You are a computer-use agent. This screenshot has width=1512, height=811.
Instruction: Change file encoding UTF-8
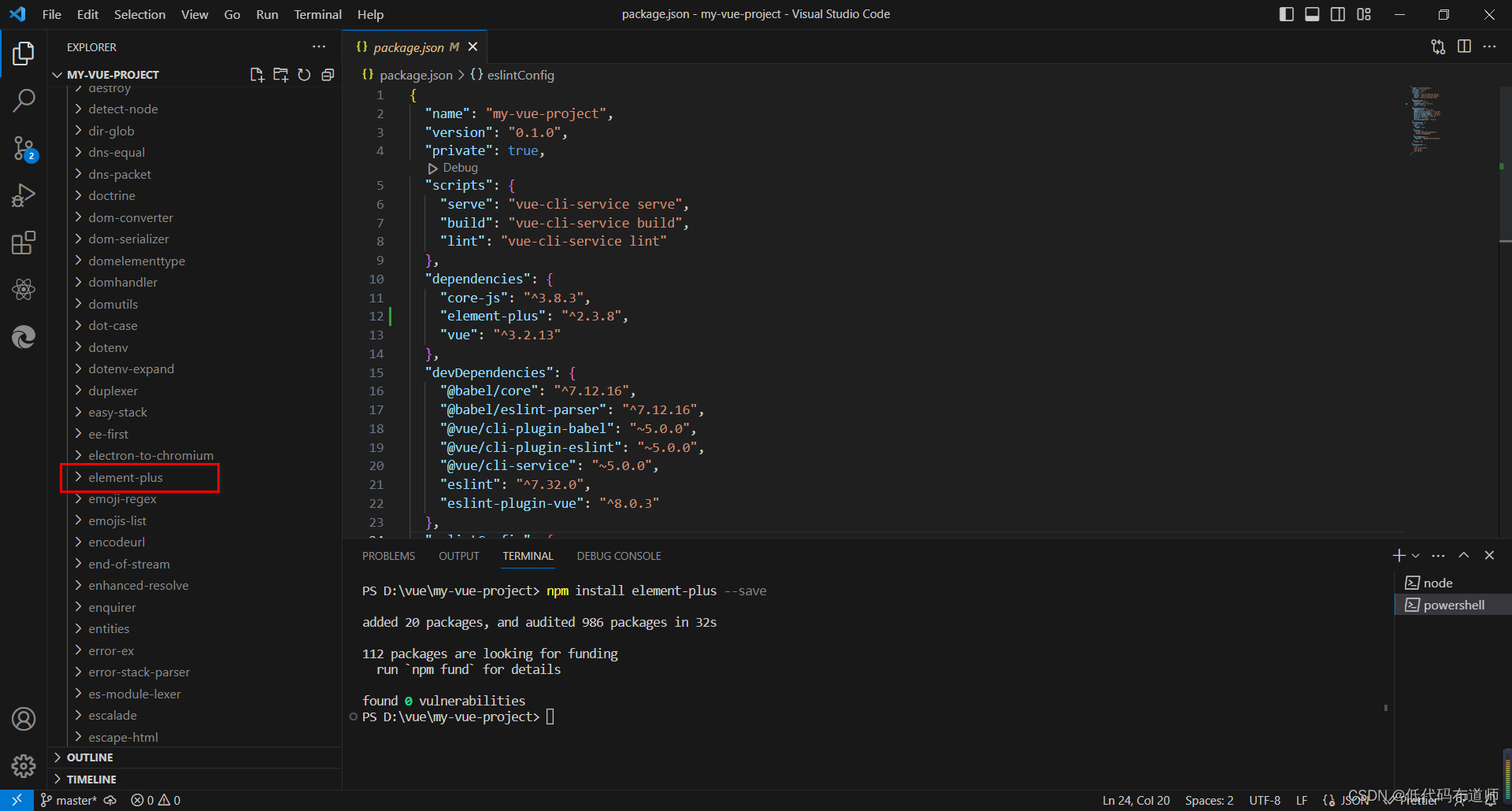[x=1264, y=800]
